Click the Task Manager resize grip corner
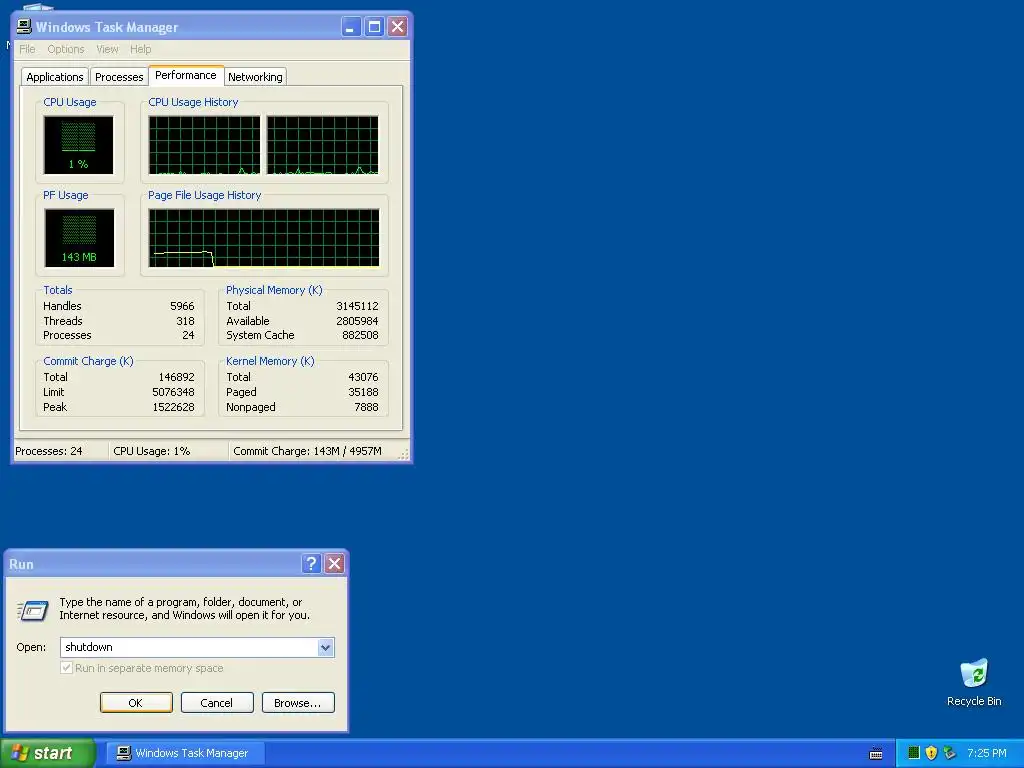 [x=404, y=455]
